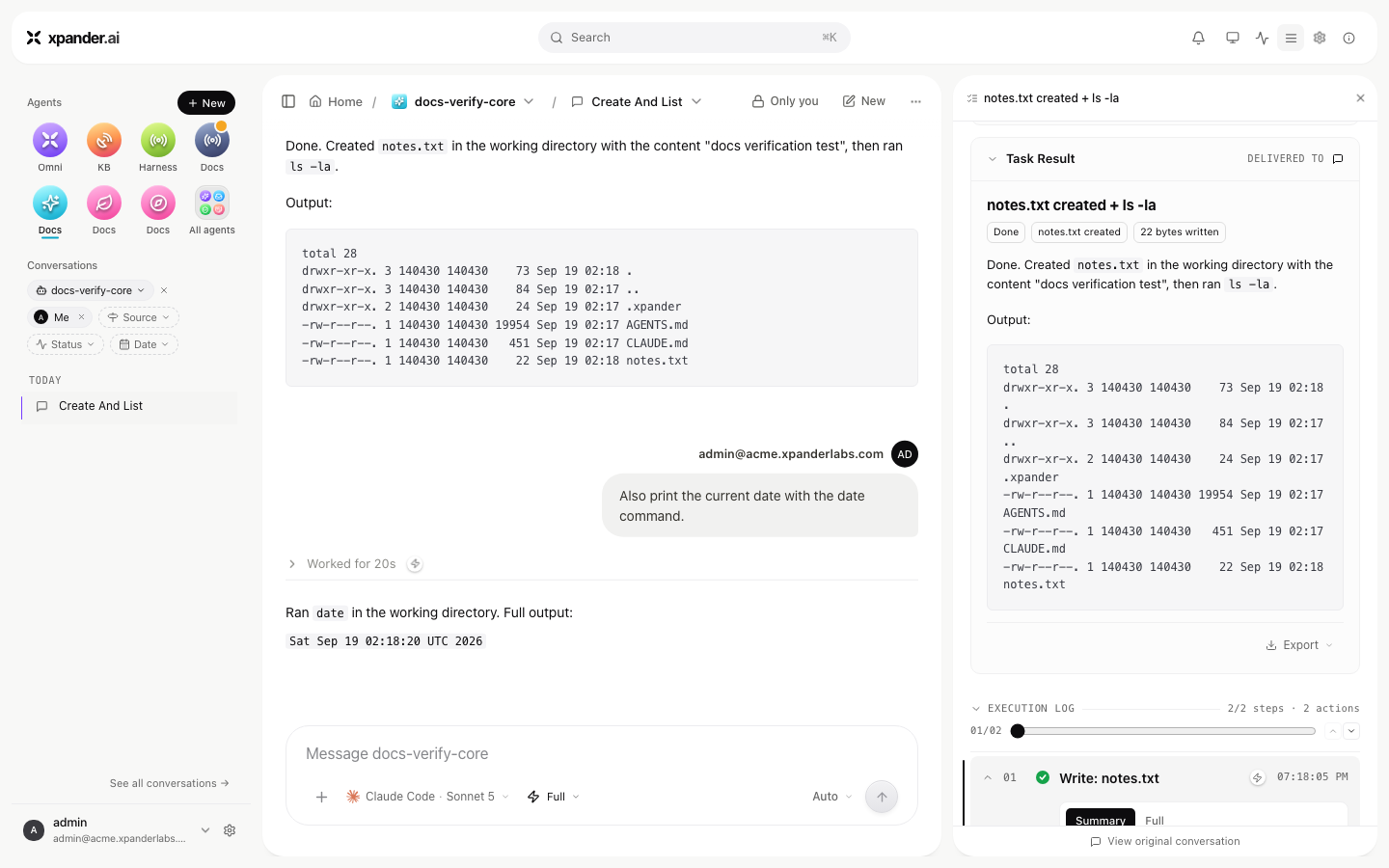
Task: Remove the Me filter chip
Action: point(81,317)
